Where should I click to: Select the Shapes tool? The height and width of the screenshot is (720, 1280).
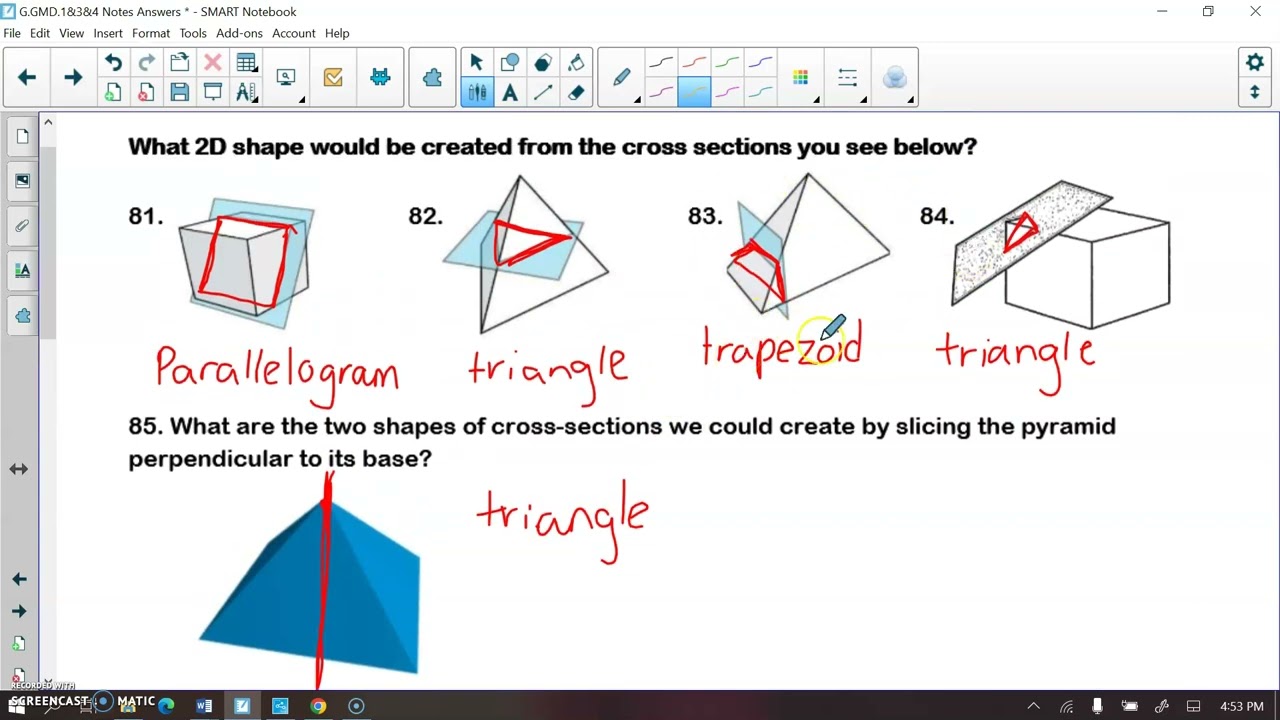[510, 63]
